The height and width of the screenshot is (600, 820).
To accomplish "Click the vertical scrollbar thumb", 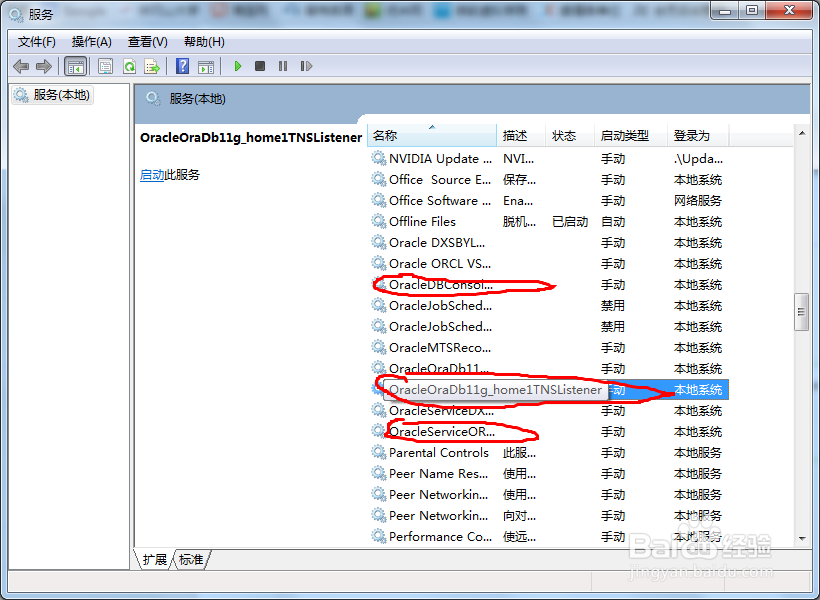I will coord(801,312).
